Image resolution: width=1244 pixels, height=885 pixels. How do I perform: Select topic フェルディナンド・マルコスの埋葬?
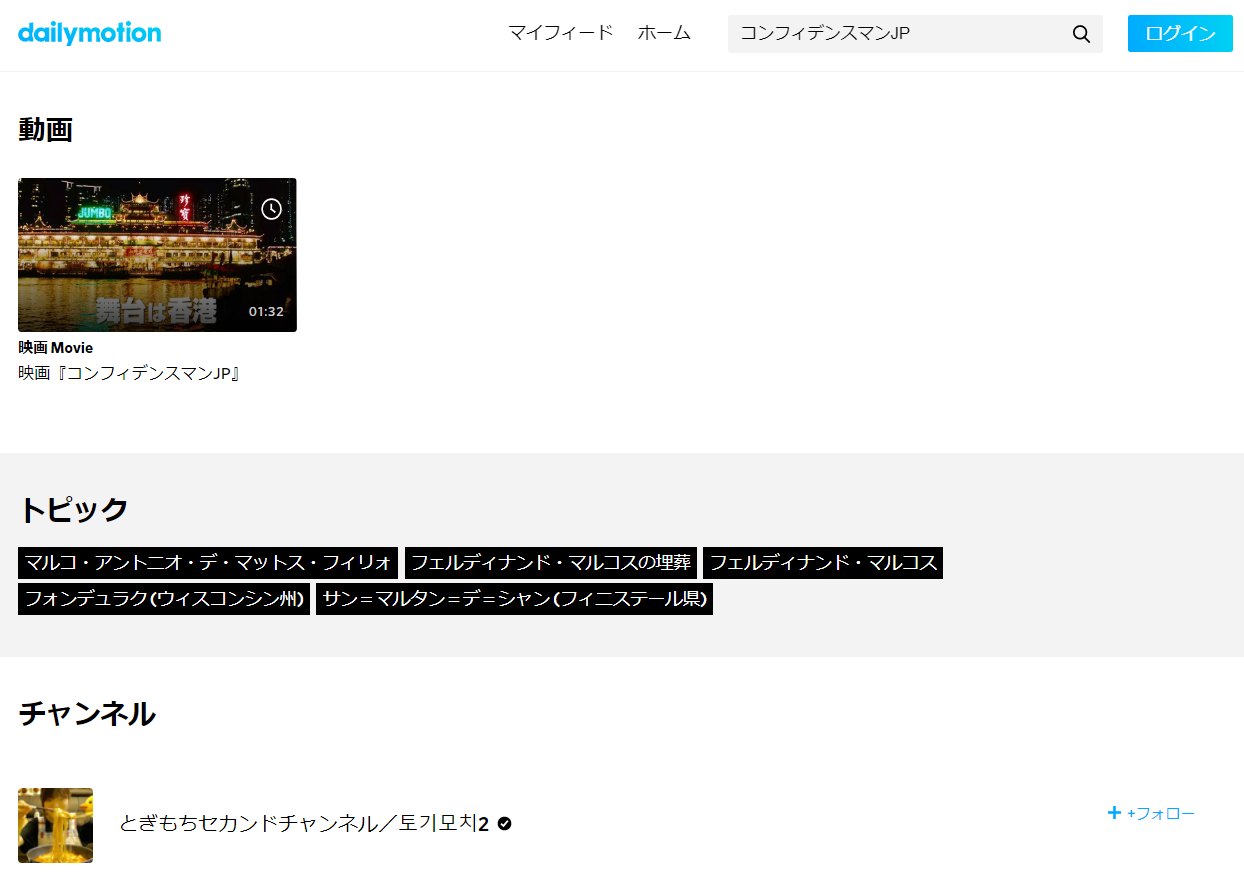pyautogui.click(x=551, y=563)
